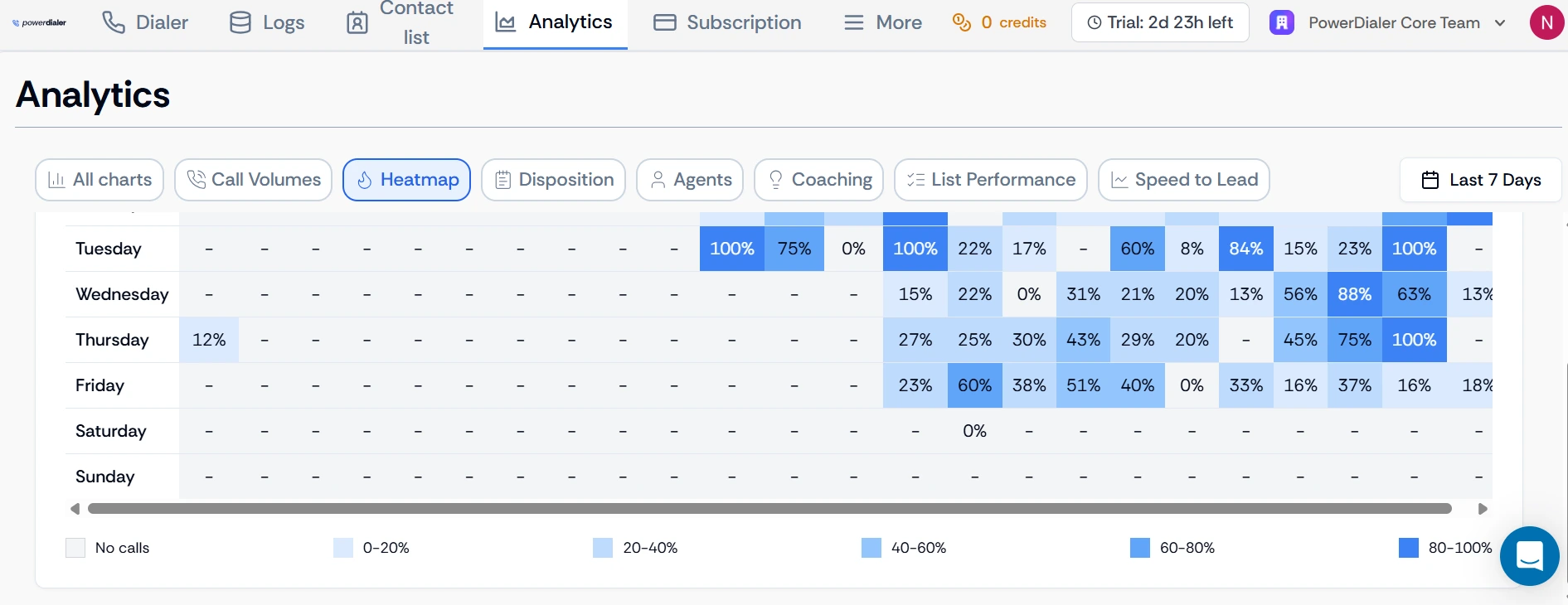Click the Analytics chart icon

click(x=504, y=22)
